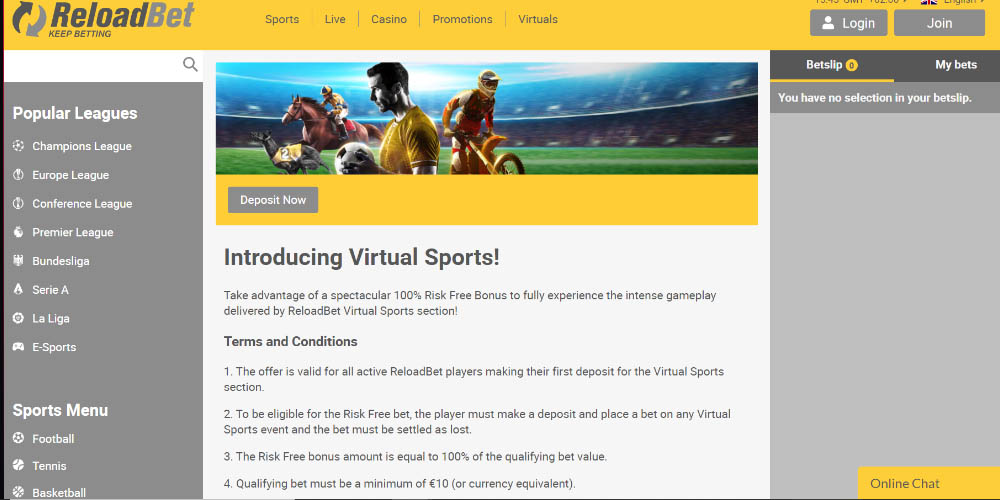The image size is (1000, 500).
Task: Click the Bundesliga icon
Action: tap(18, 261)
